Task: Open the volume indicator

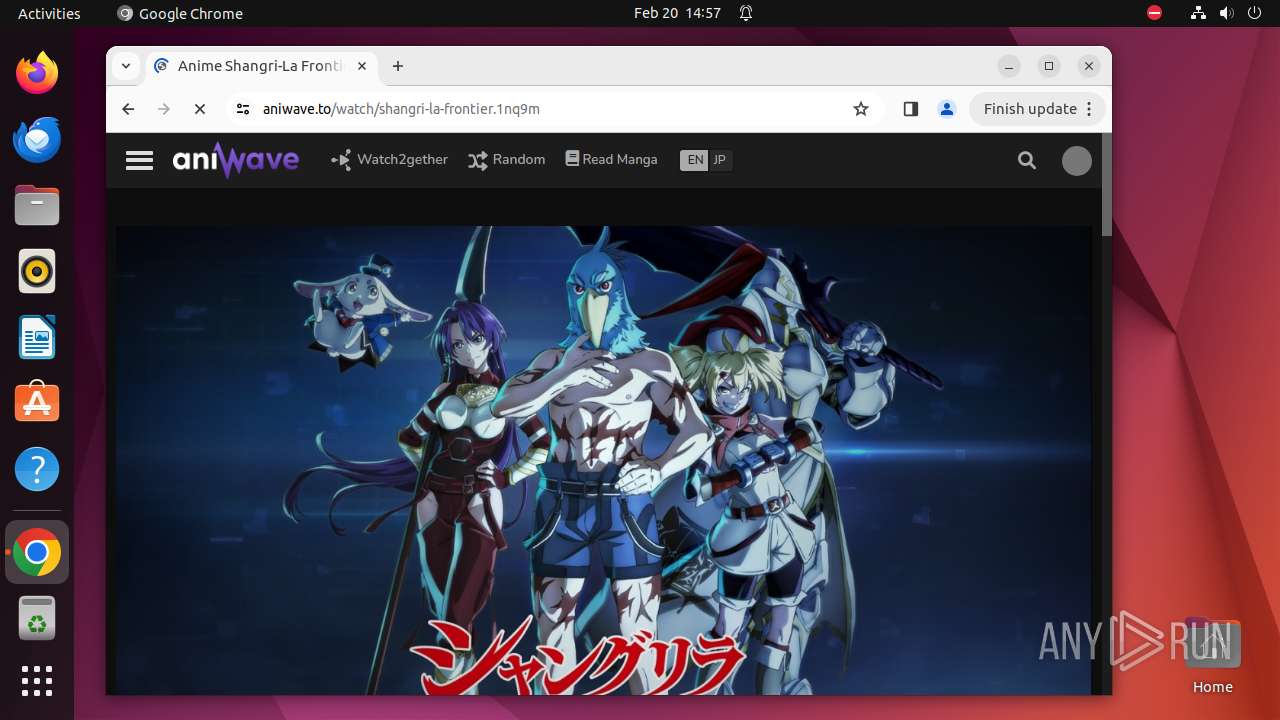Action: (1226, 13)
